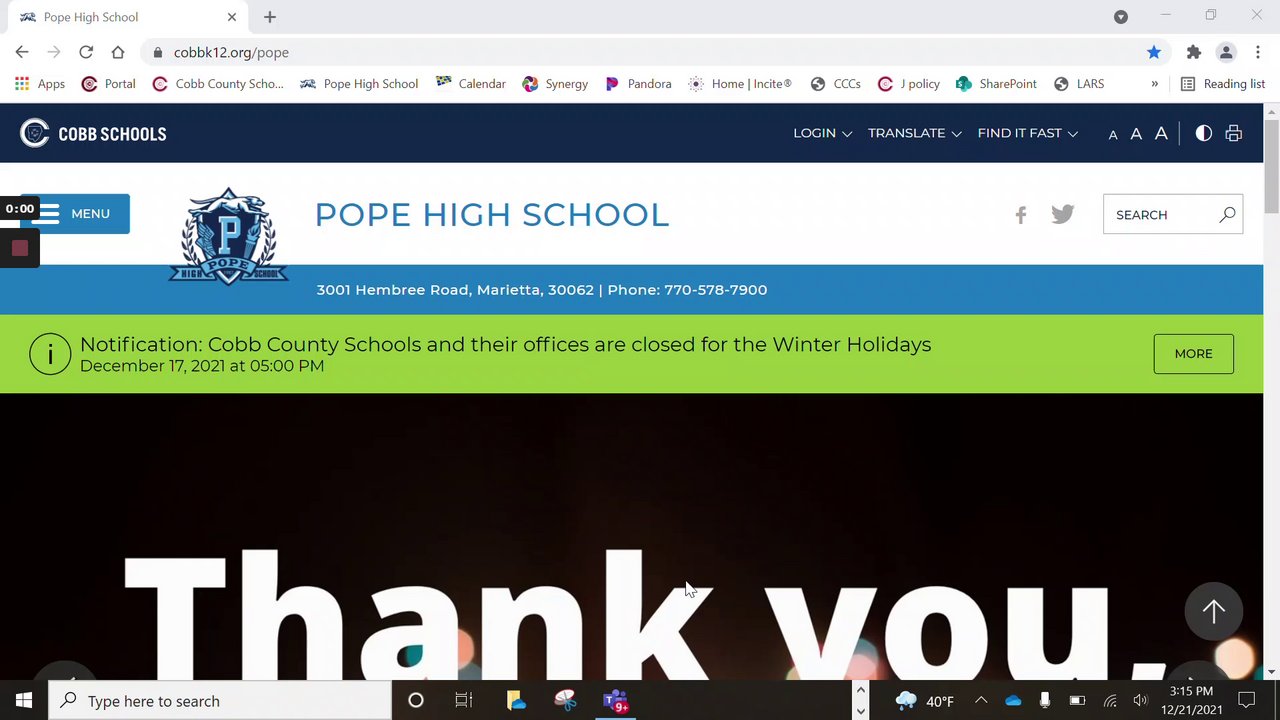1280x720 pixels.
Task: Select the smallest text size A
Action: 1113,135
